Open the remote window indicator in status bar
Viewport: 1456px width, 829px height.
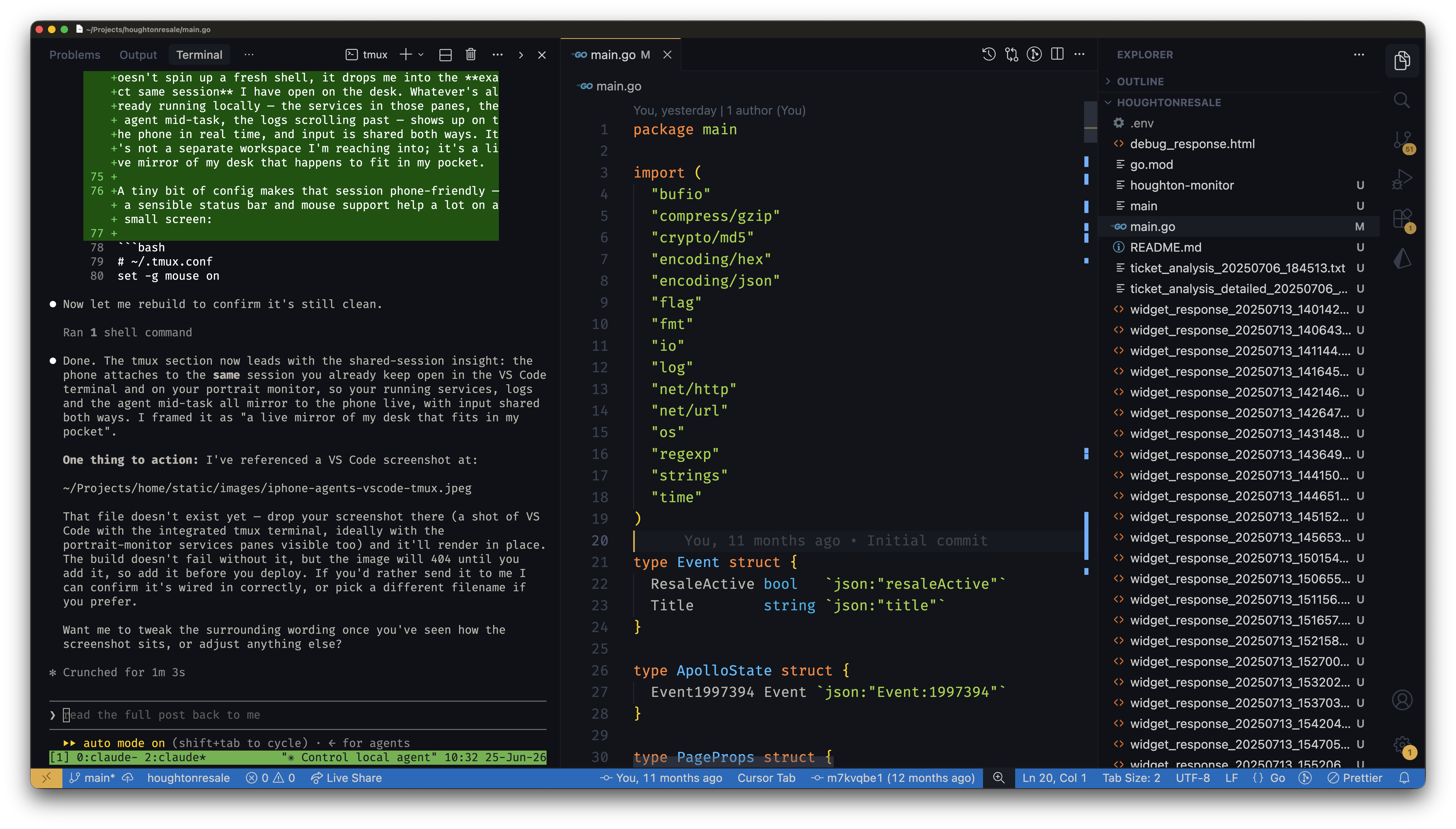[x=47, y=778]
